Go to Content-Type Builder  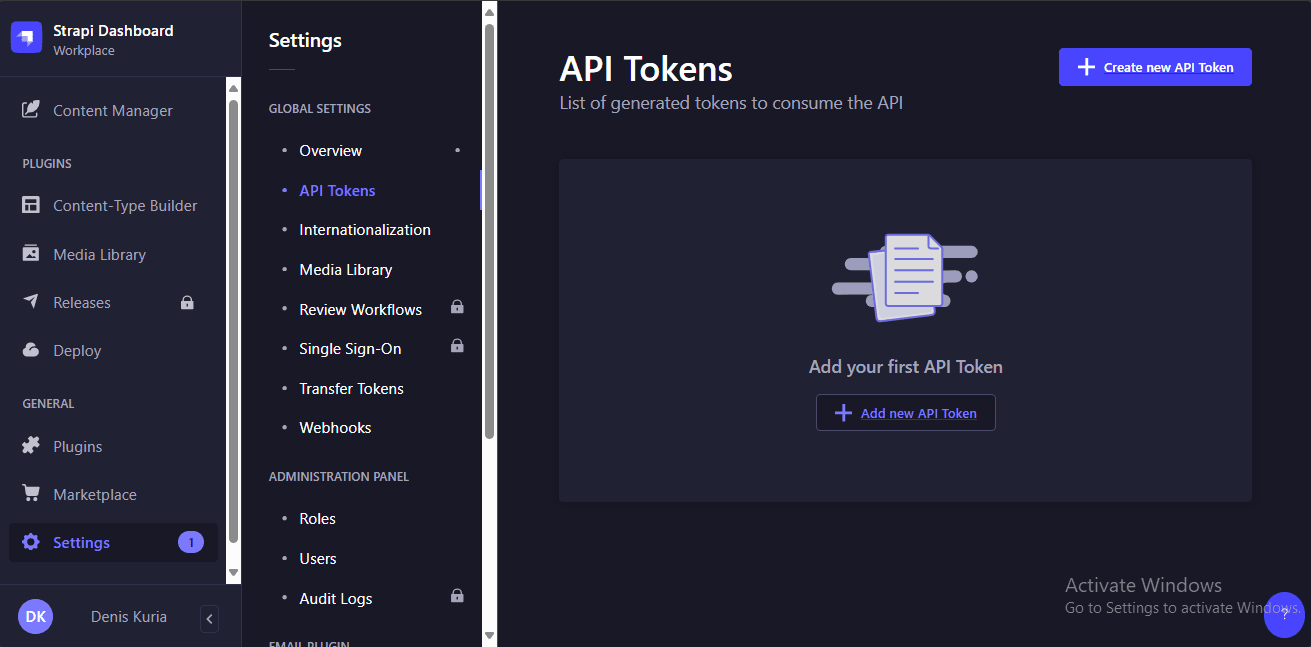coord(125,205)
